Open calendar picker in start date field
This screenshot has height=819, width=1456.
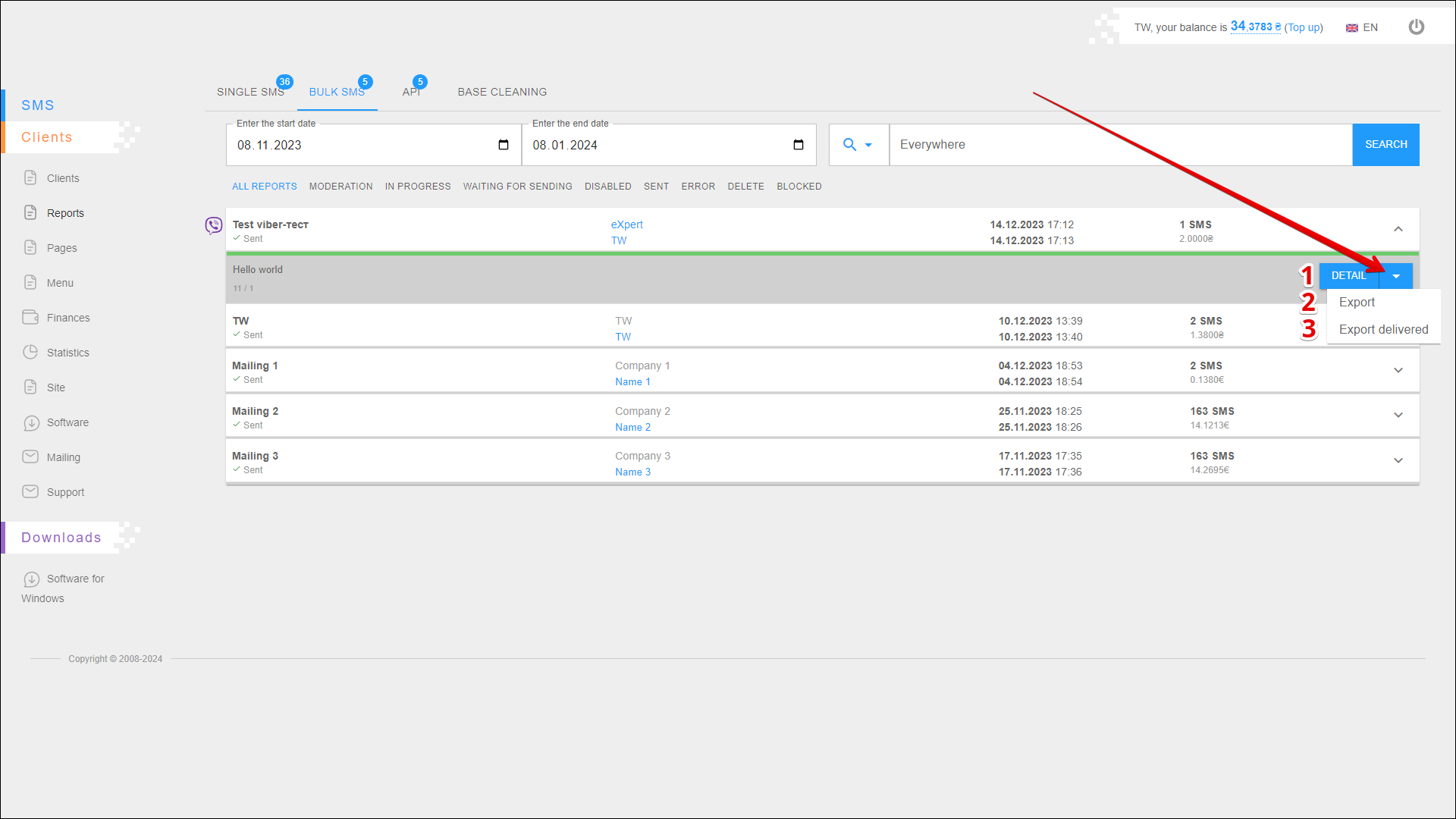point(504,145)
